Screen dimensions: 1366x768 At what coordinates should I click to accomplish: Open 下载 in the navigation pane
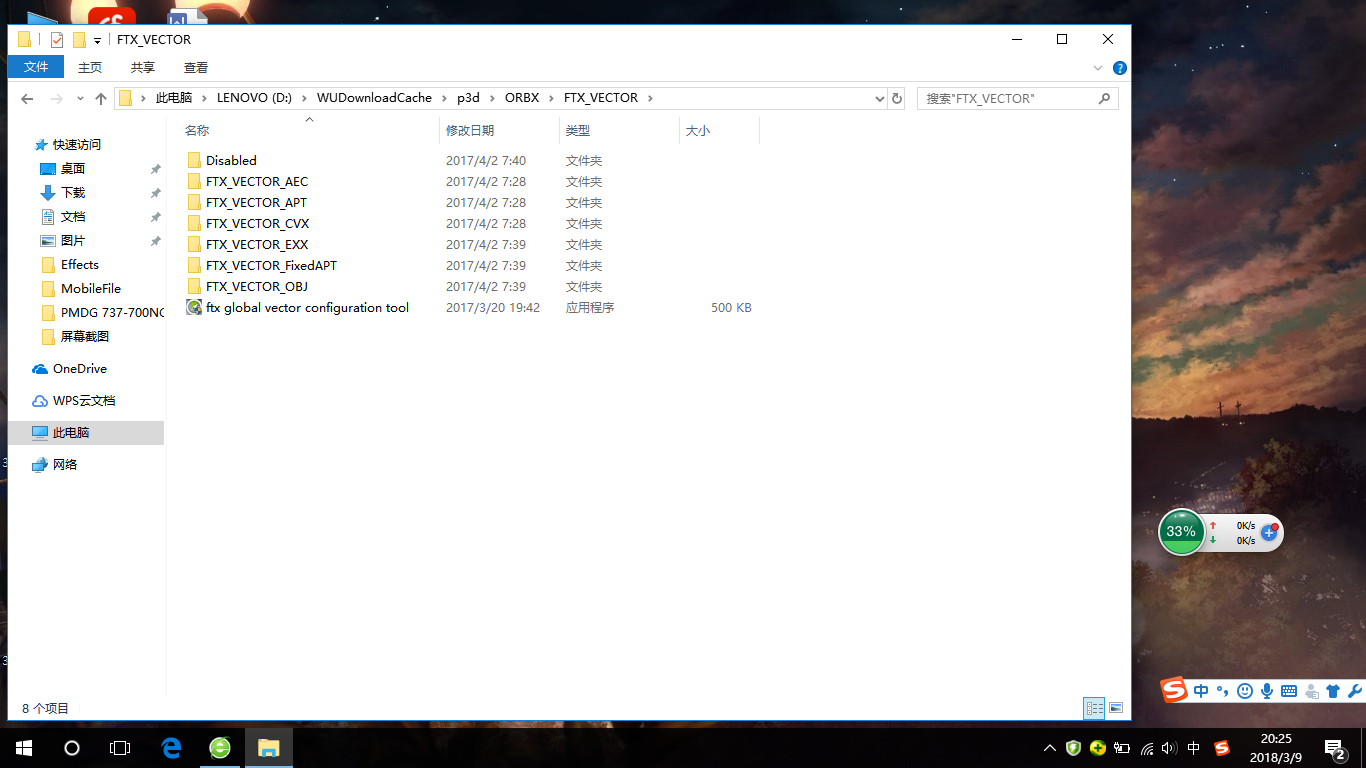click(73, 192)
